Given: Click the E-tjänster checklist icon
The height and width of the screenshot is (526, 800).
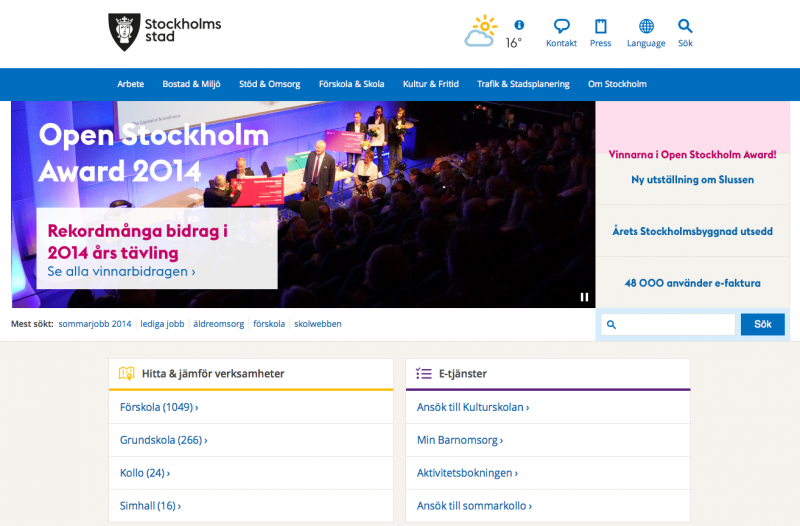Looking at the screenshot, I should click(424, 374).
